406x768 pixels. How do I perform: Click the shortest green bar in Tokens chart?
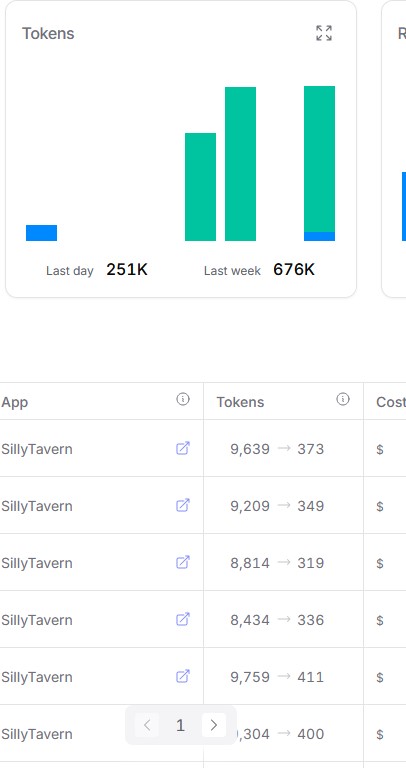pos(200,187)
